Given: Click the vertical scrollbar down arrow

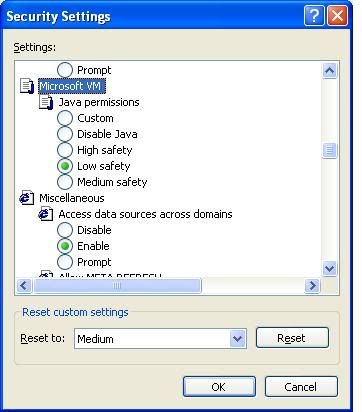Looking at the screenshot, I should 329,268.
